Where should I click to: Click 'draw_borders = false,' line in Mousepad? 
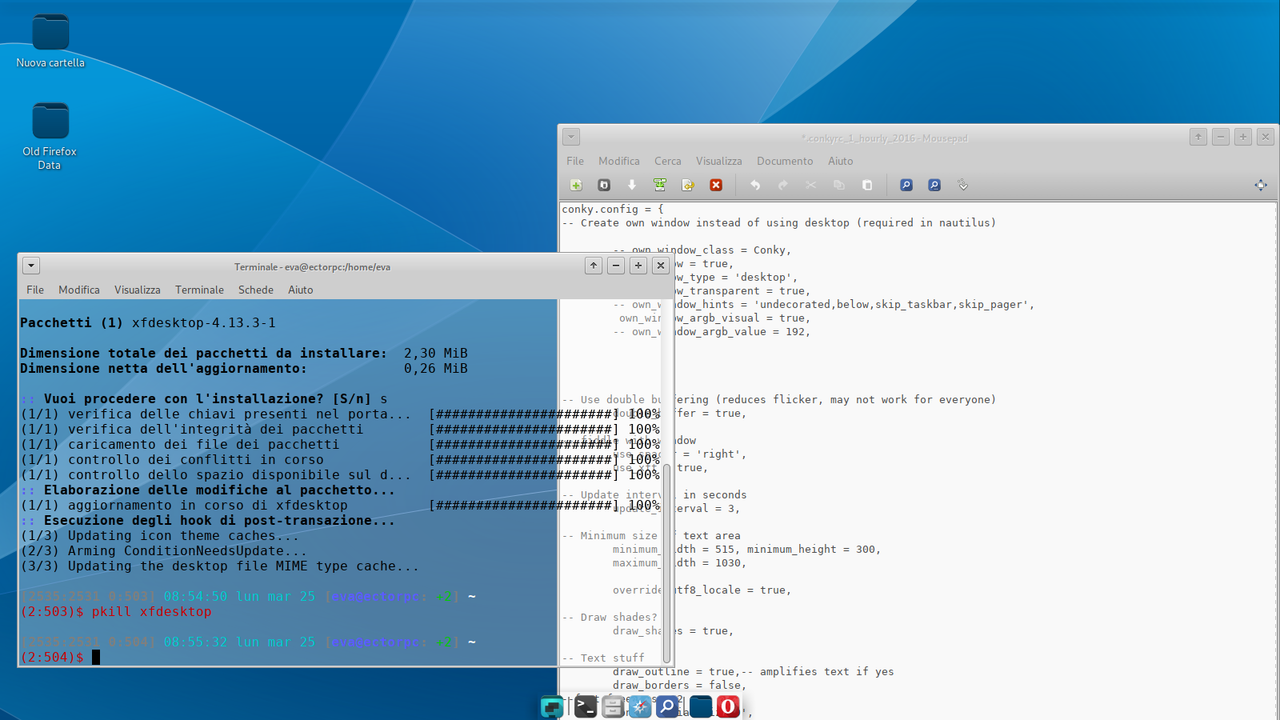click(x=679, y=685)
